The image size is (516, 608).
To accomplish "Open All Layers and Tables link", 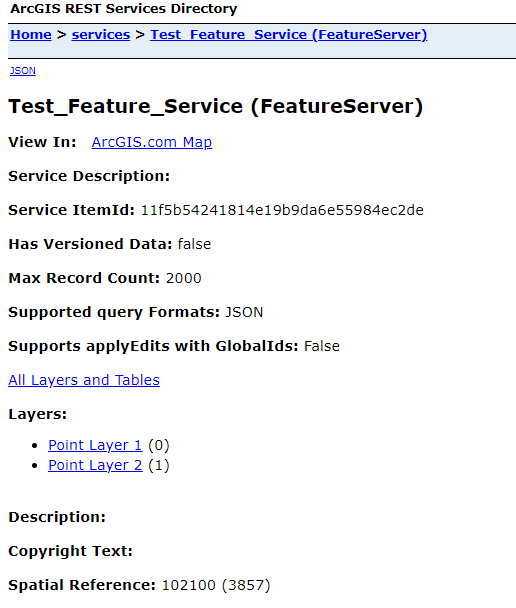I will click(x=84, y=380).
